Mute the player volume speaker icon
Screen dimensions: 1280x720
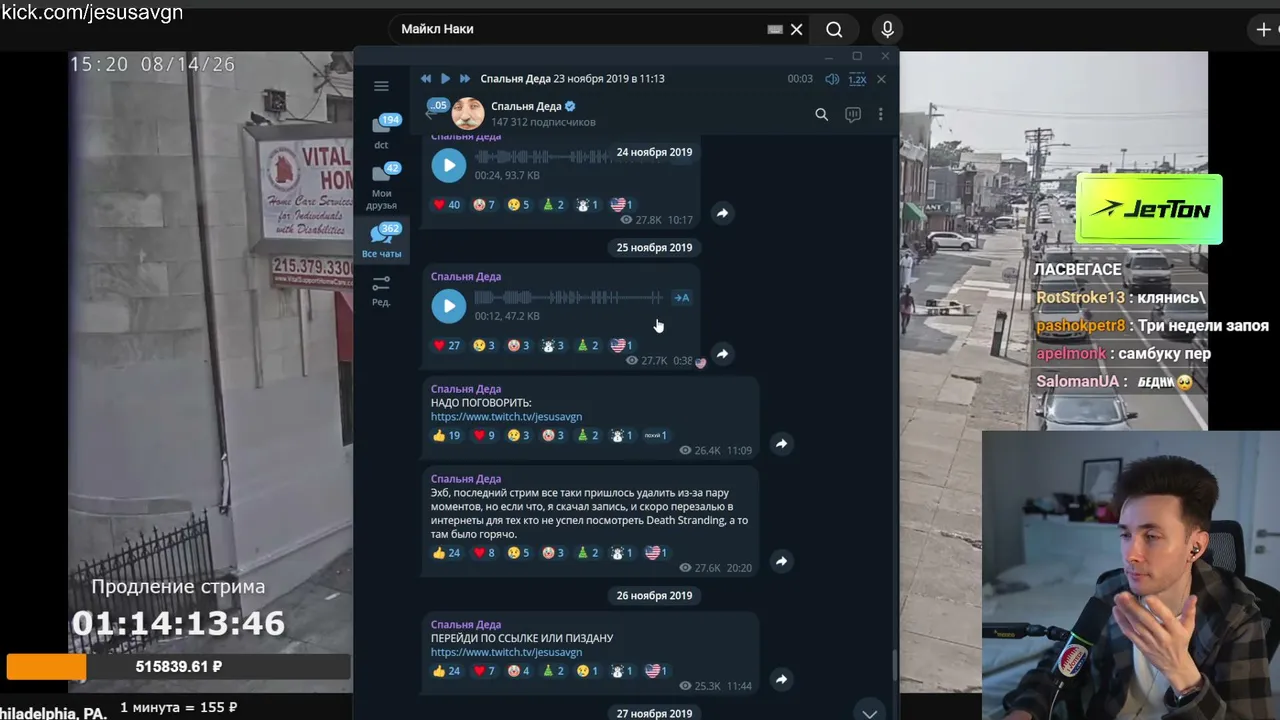(832, 79)
